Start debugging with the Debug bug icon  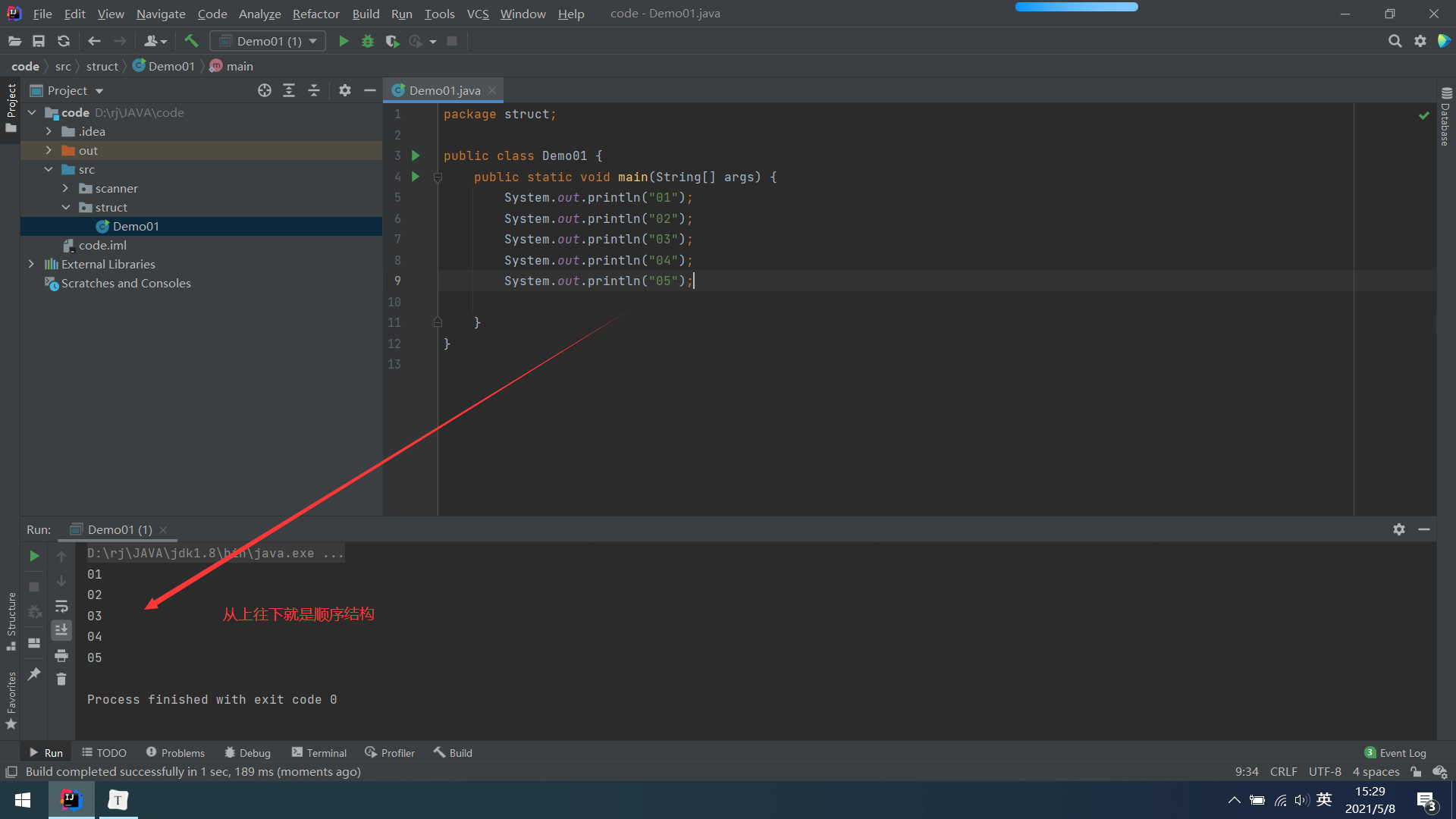(368, 41)
